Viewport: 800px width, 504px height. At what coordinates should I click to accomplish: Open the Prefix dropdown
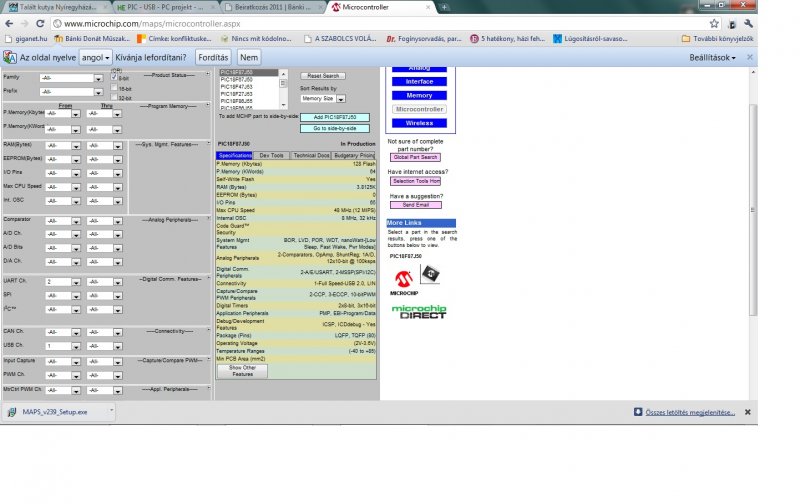71,92
